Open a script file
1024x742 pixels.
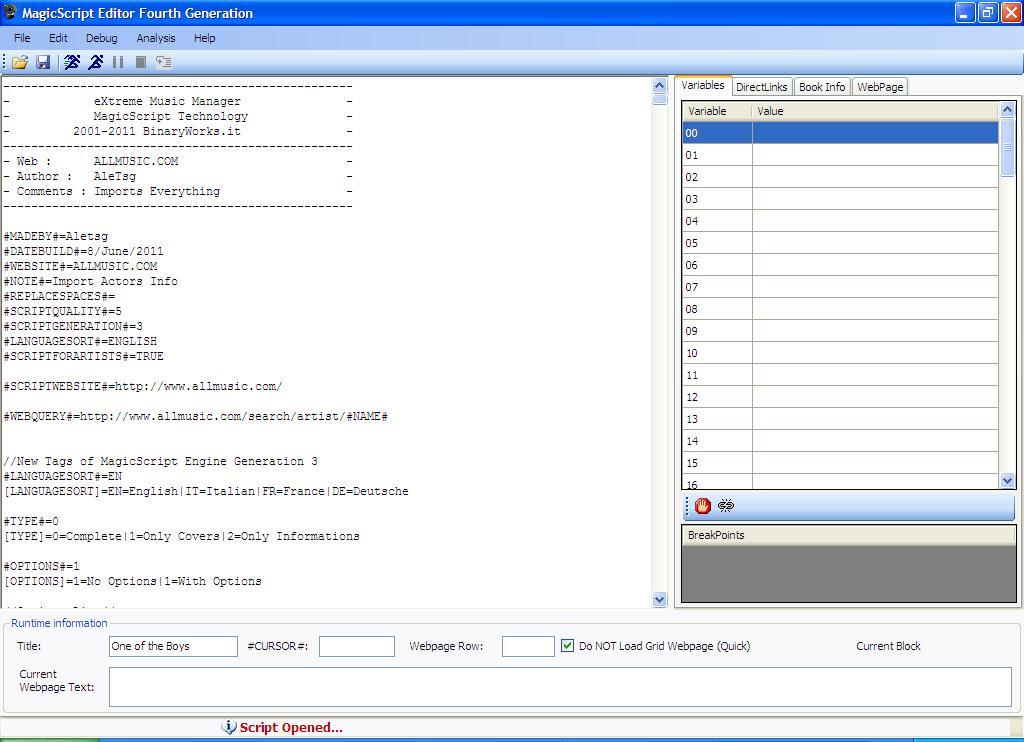tap(20, 61)
